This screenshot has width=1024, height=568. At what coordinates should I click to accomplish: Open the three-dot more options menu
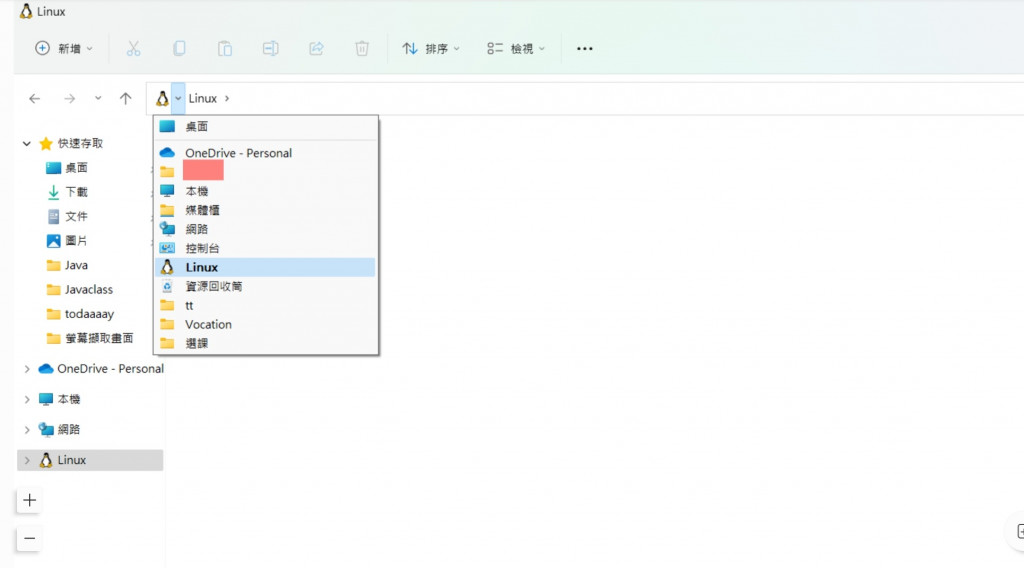tap(584, 48)
